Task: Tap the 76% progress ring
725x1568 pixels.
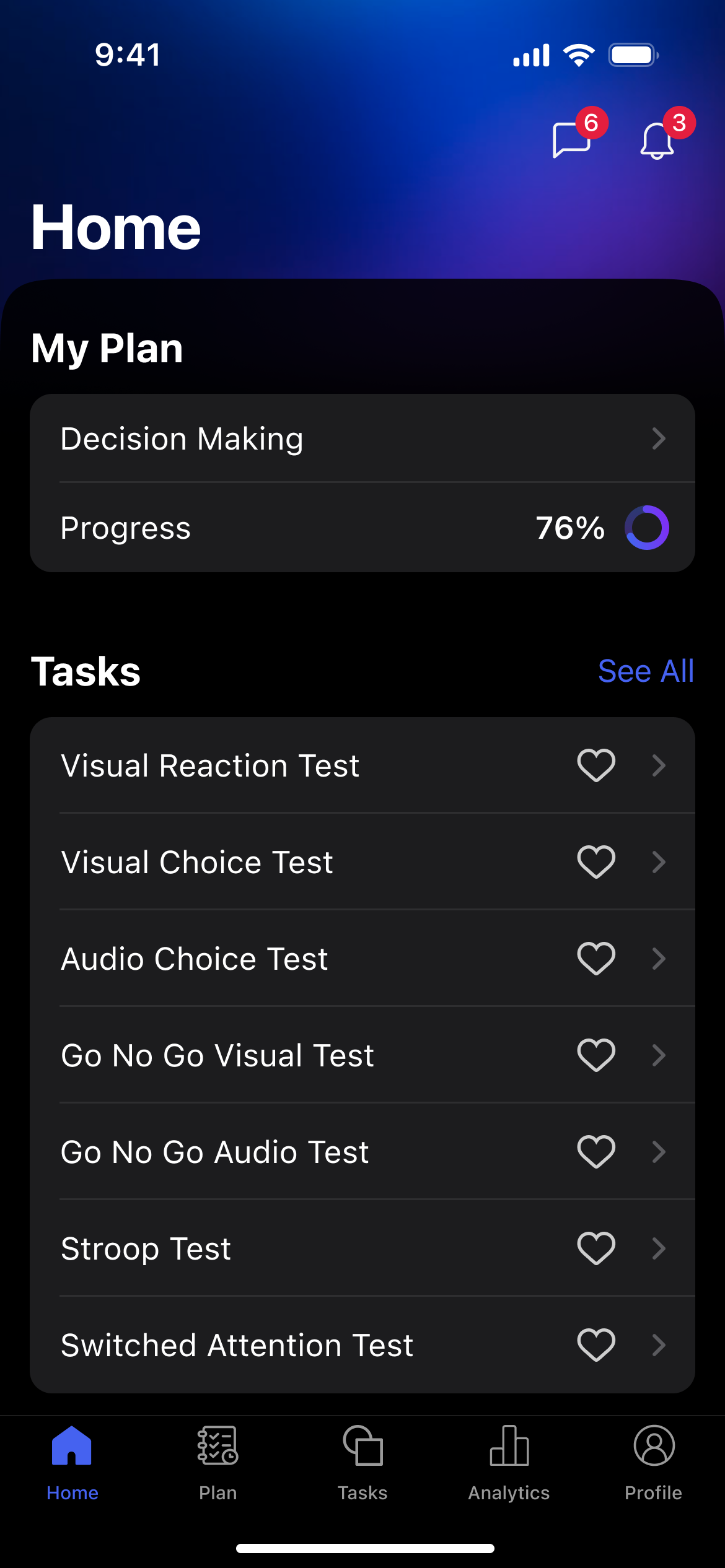Action: coord(647,528)
